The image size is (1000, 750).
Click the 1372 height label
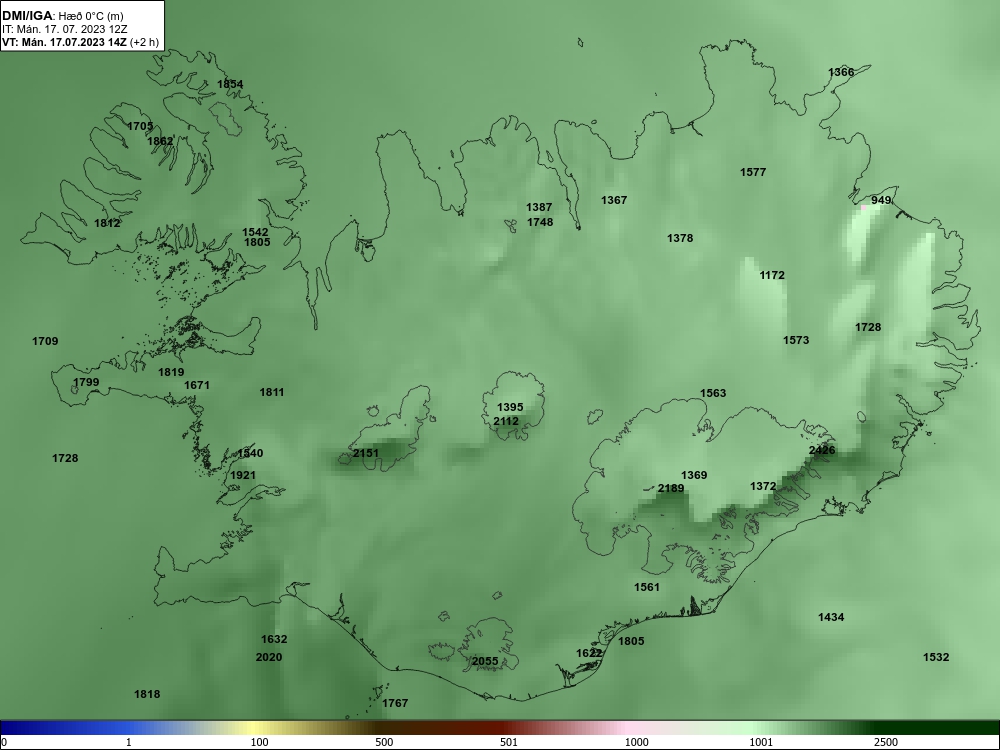pyautogui.click(x=763, y=487)
